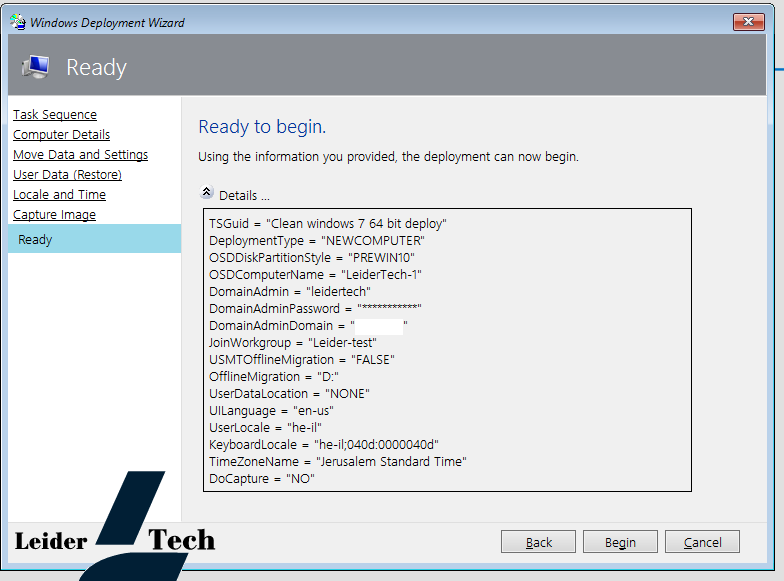Viewport: 784px width, 581px height.
Task: Close the Windows Deployment Wizard window
Action: [748, 22]
